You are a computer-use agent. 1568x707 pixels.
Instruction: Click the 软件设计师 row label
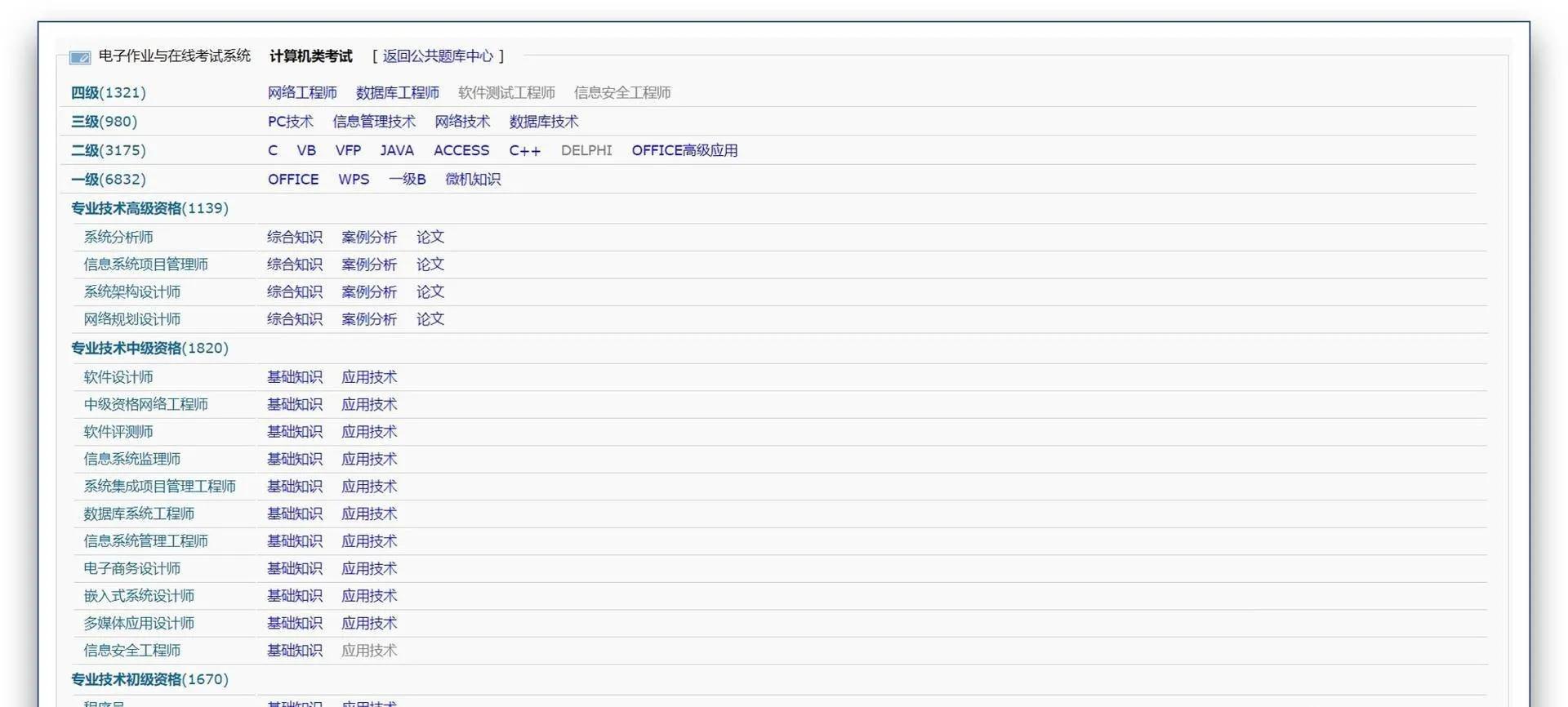click(x=118, y=377)
